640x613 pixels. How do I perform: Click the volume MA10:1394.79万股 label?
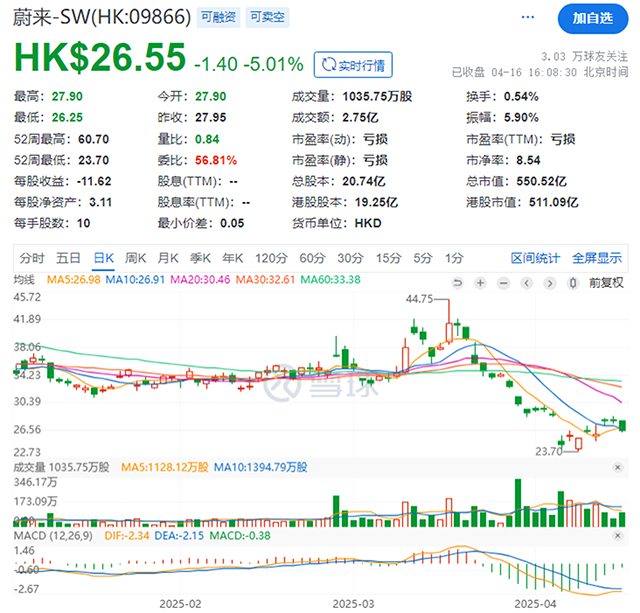coord(260,467)
